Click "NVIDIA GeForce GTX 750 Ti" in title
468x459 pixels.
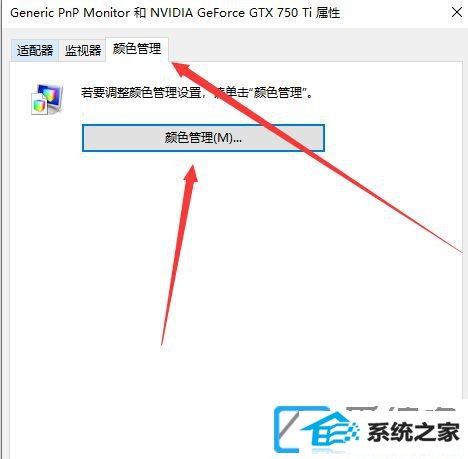tap(231, 13)
